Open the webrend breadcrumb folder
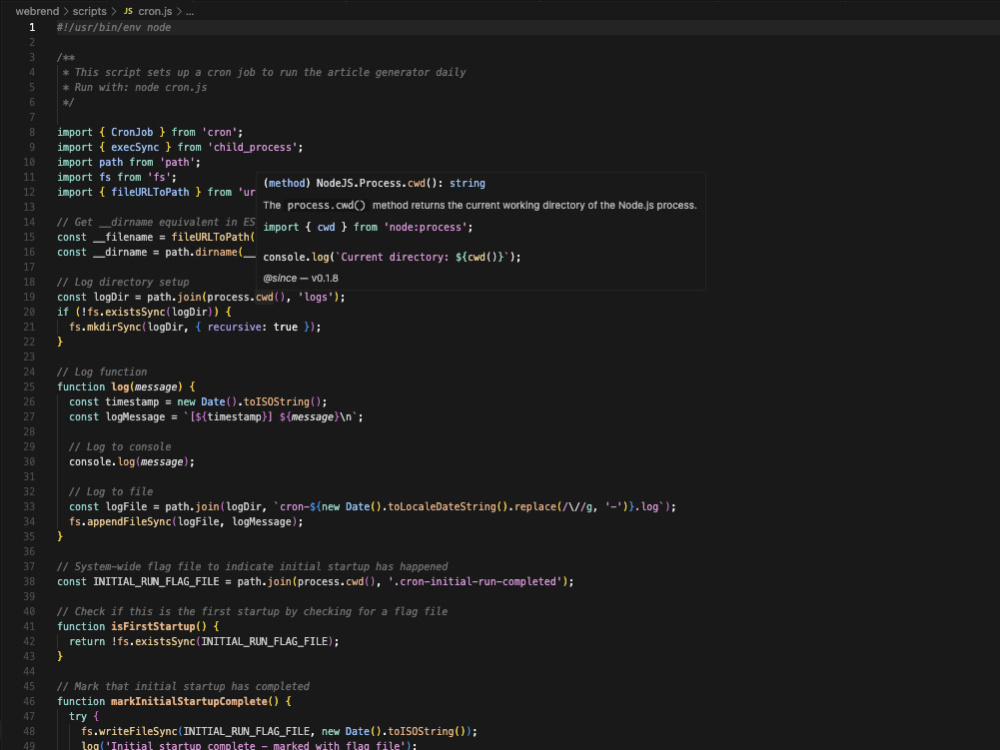This screenshot has height=750, width=1000. tap(37, 11)
